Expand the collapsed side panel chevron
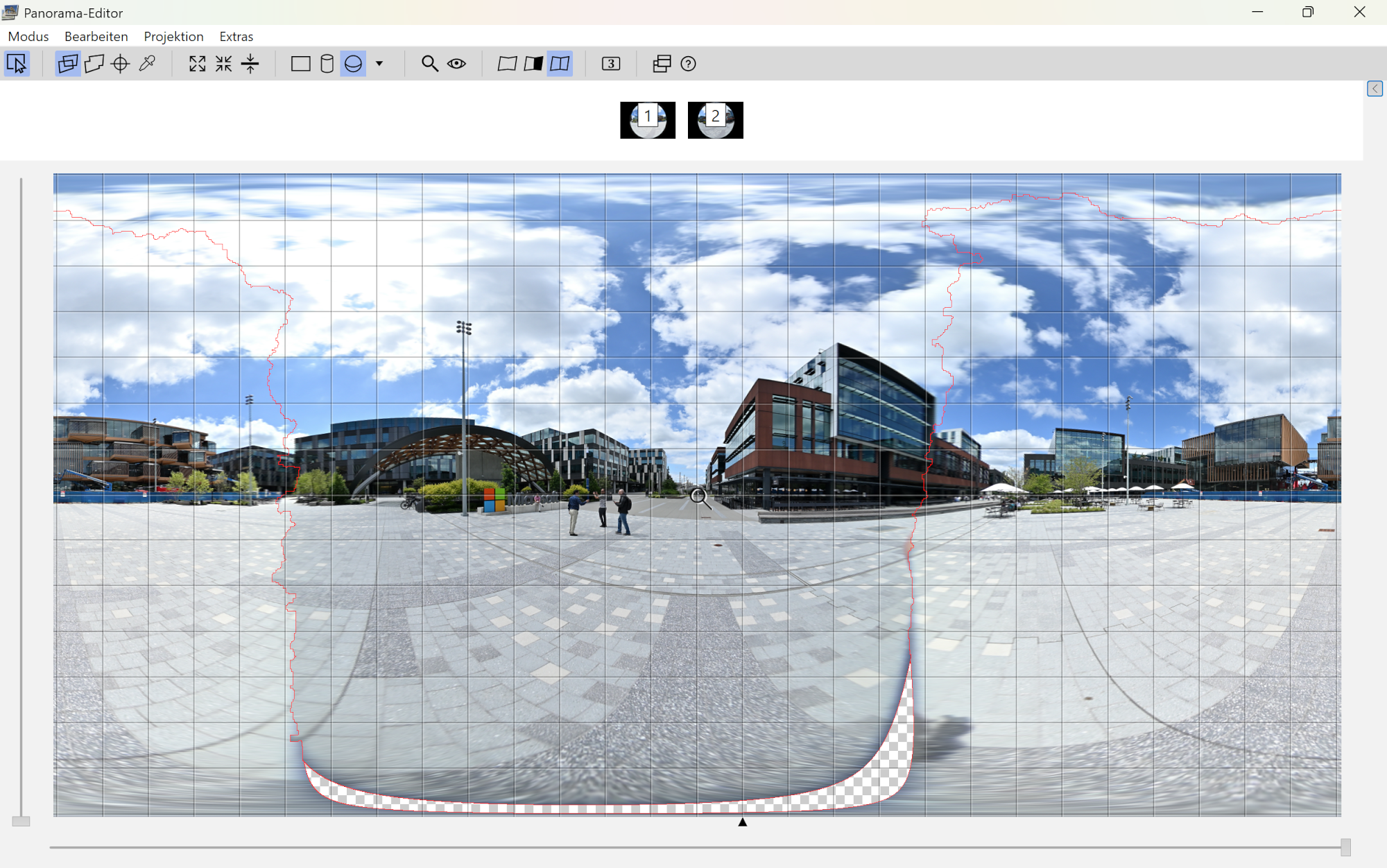Screen dimensions: 1387x868 point(1375,89)
